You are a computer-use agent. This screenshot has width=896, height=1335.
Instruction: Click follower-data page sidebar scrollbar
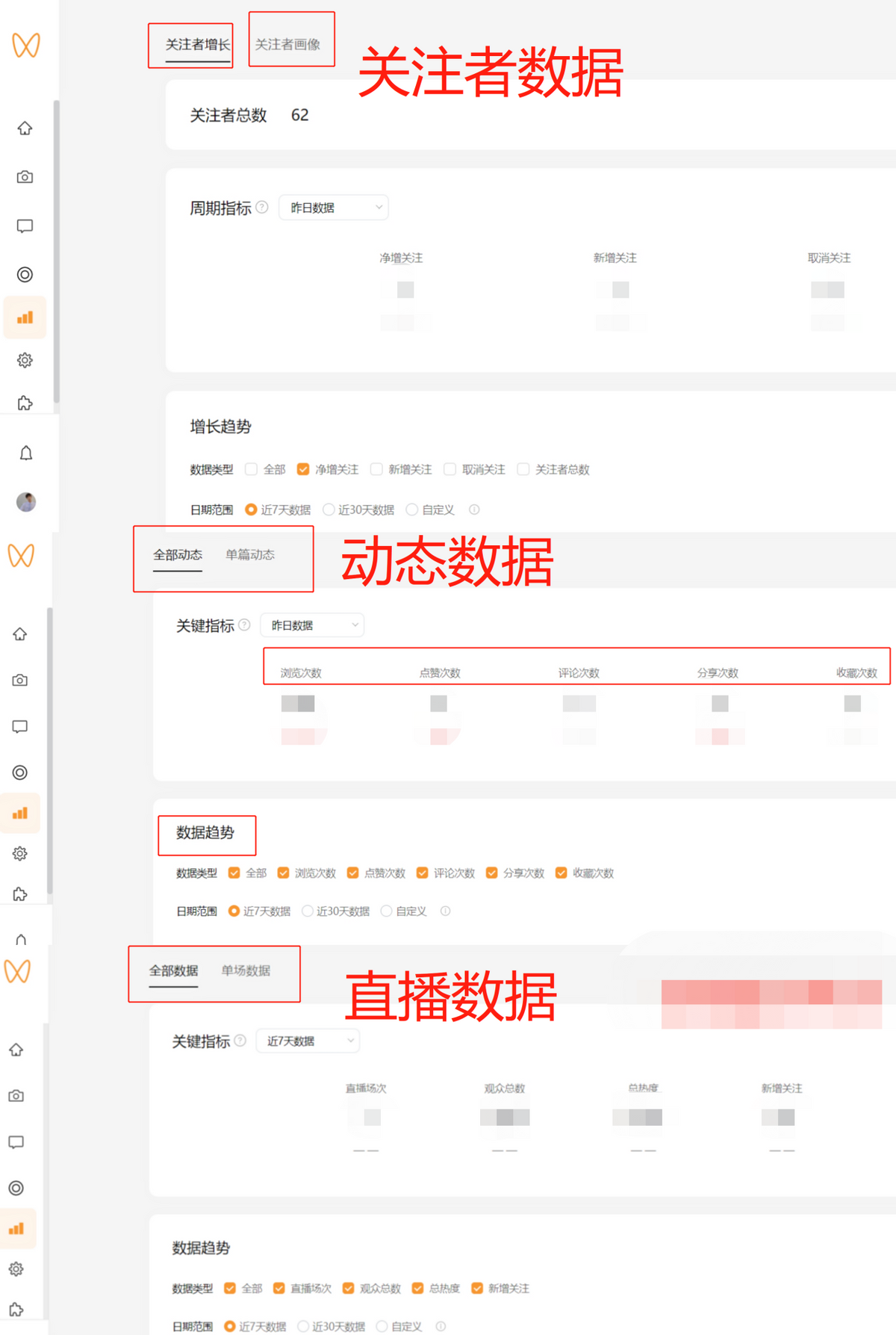(x=57, y=252)
